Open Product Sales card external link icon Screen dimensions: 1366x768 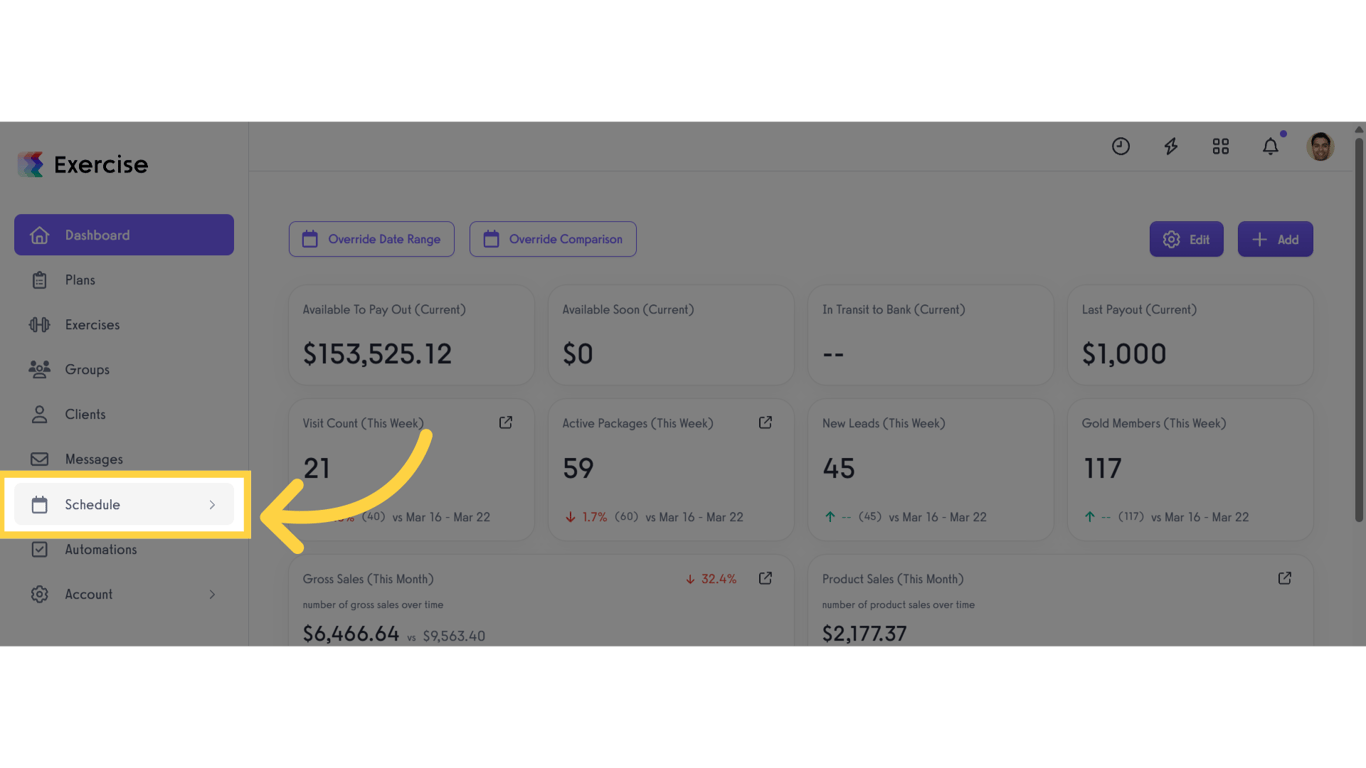(1285, 578)
